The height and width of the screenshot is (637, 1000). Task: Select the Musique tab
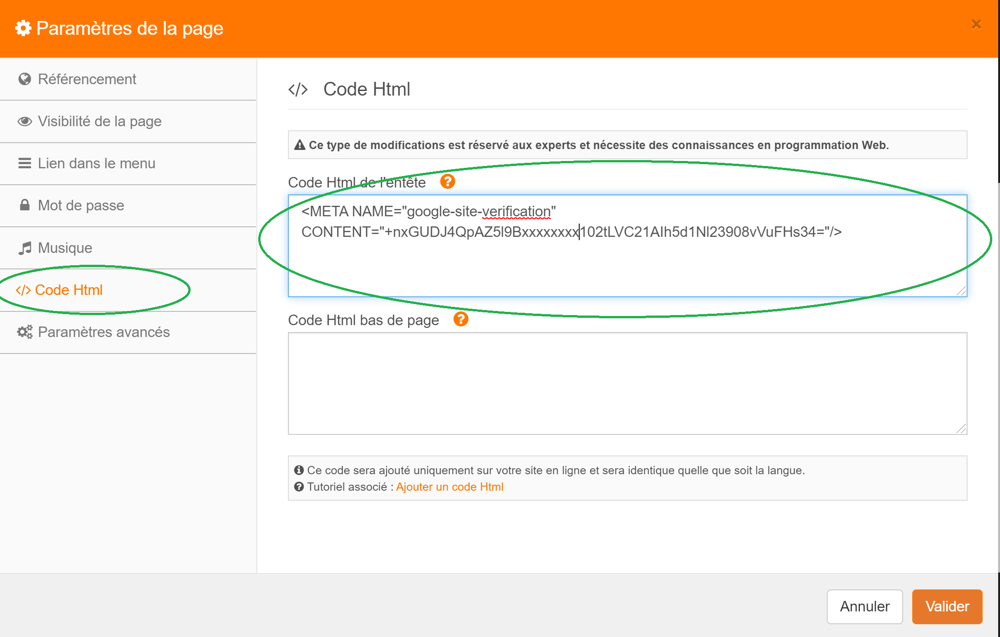65,248
